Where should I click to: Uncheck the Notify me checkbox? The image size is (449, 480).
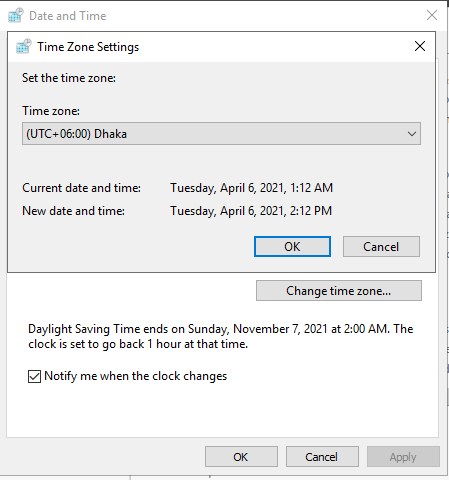[34, 376]
